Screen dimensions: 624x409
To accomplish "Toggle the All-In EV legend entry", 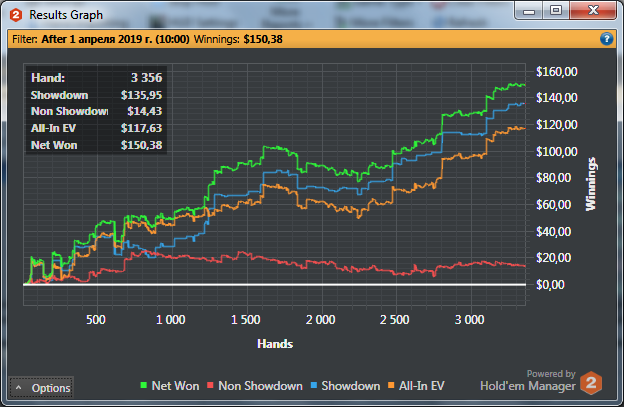I will pos(416,386).
